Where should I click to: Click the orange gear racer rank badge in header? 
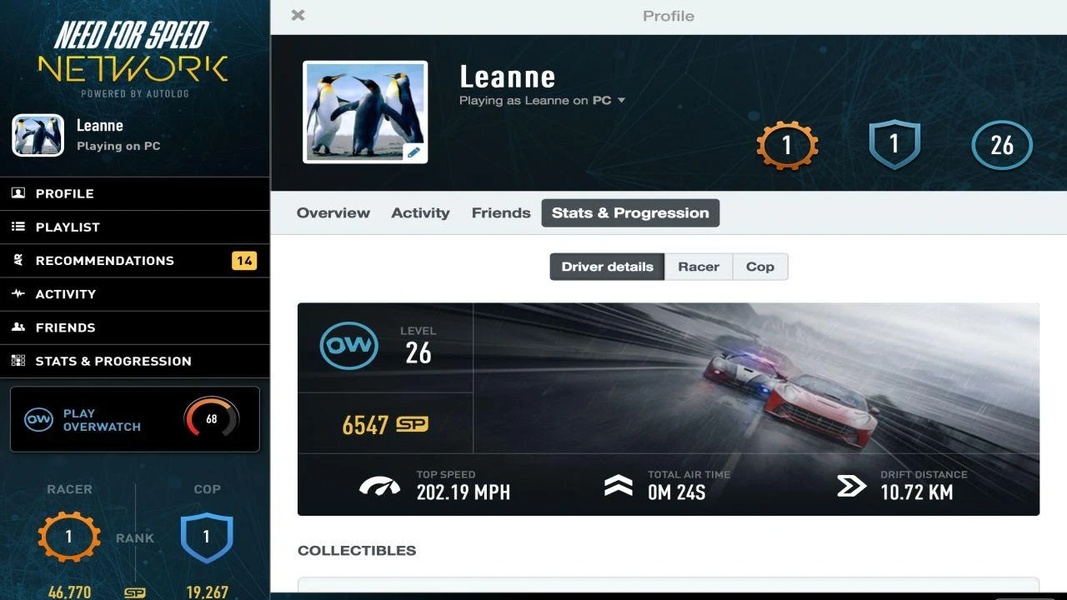pos(787,145)
